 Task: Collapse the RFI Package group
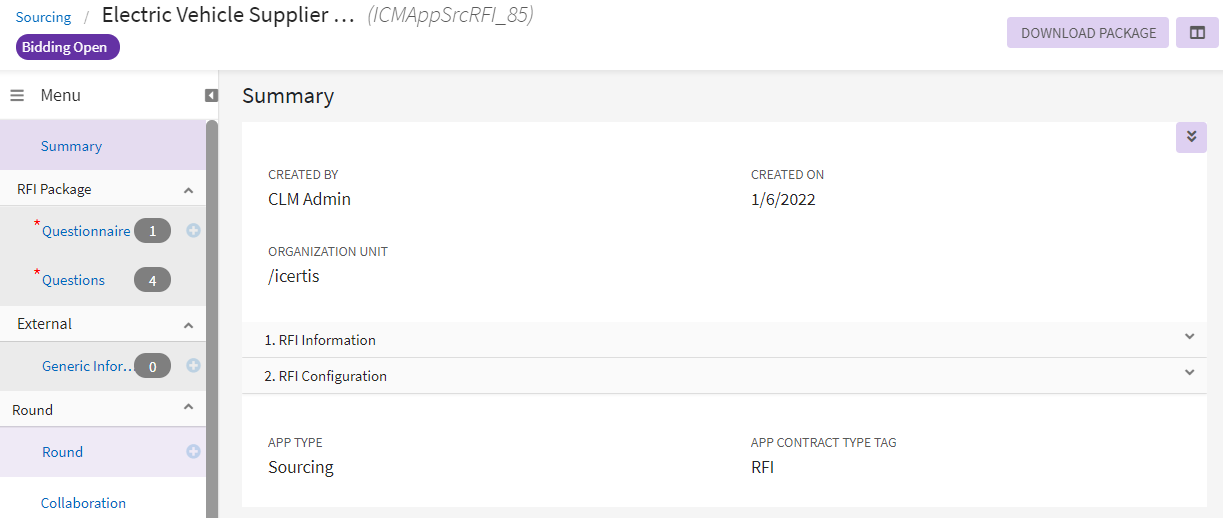188,190
